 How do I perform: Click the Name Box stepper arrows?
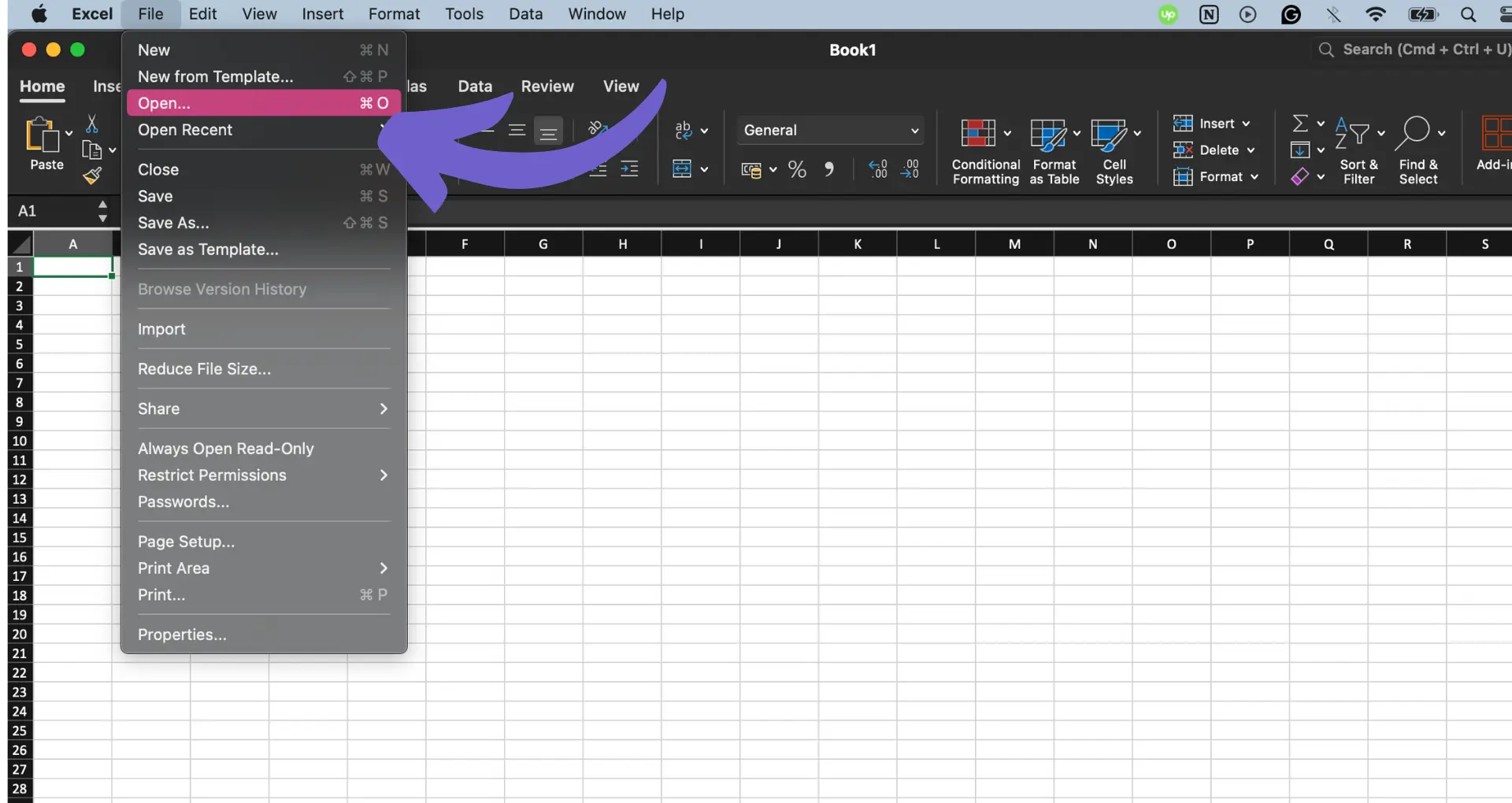pyautogui.click(x=102, y=211)
